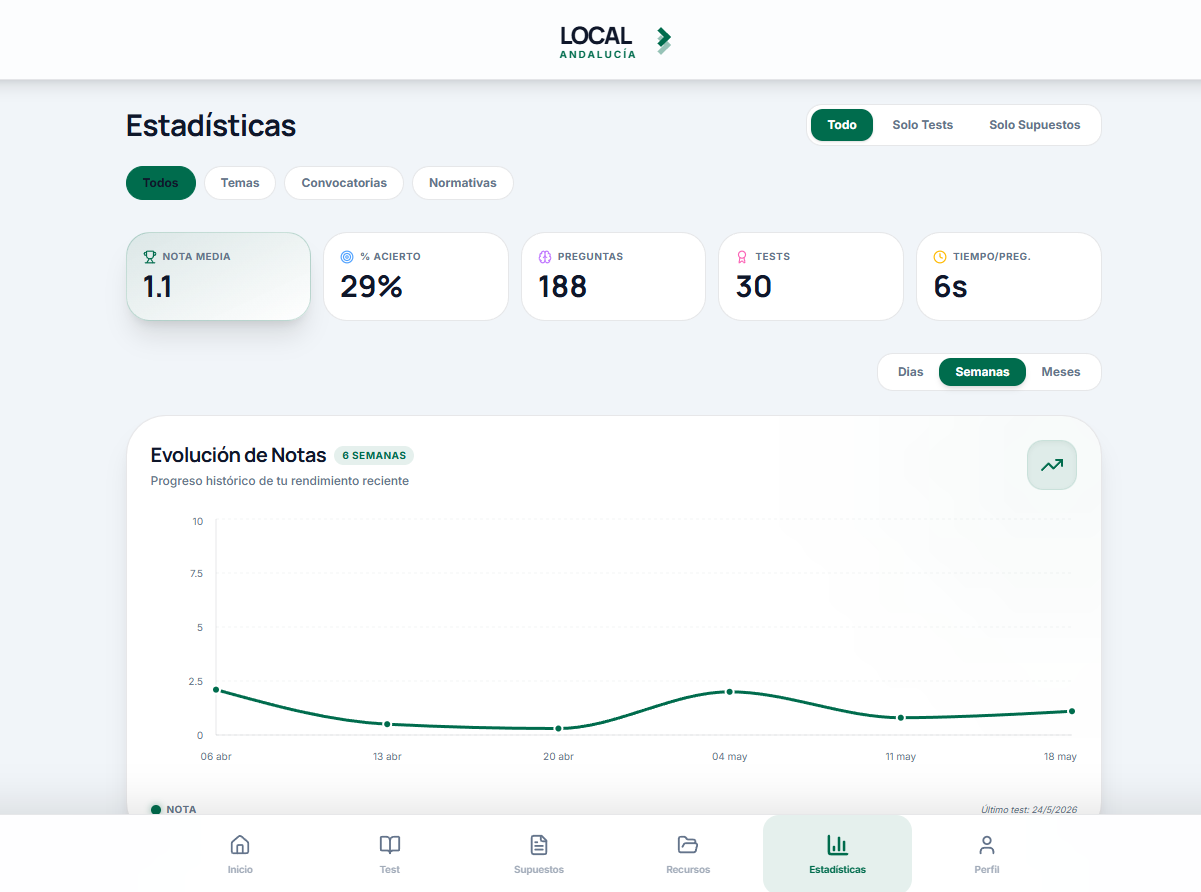Click the brain icon beside Preguntas
1201x892 pixels.
[545, 257]
